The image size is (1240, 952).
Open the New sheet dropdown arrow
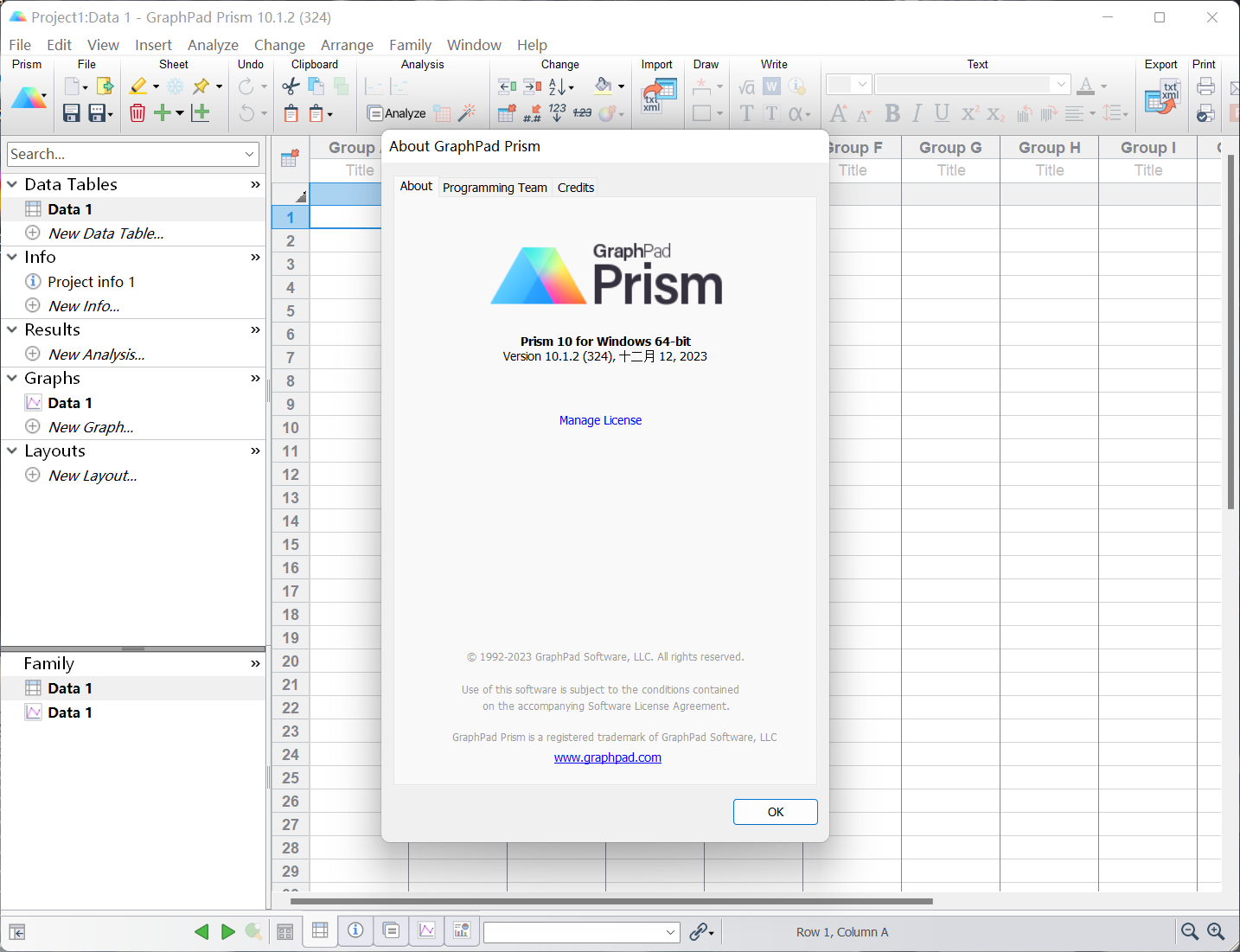[x=180, y=113]
